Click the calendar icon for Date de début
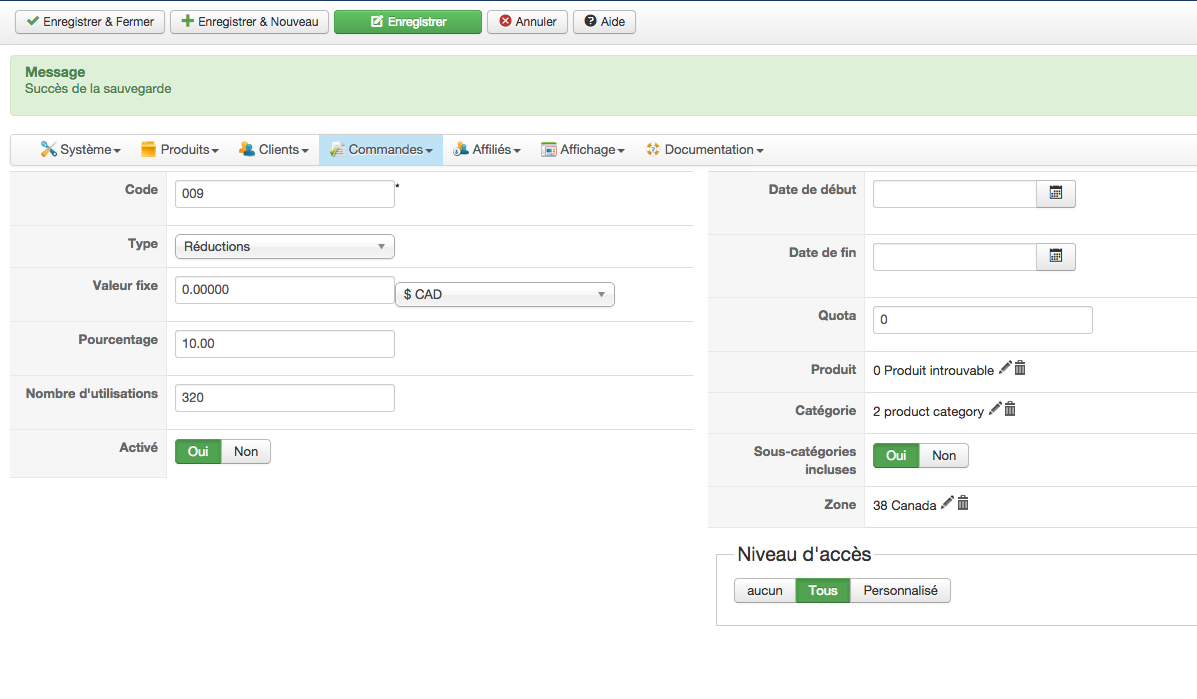This screenshot has width=1197, height=699. [x=1056, y=194]
